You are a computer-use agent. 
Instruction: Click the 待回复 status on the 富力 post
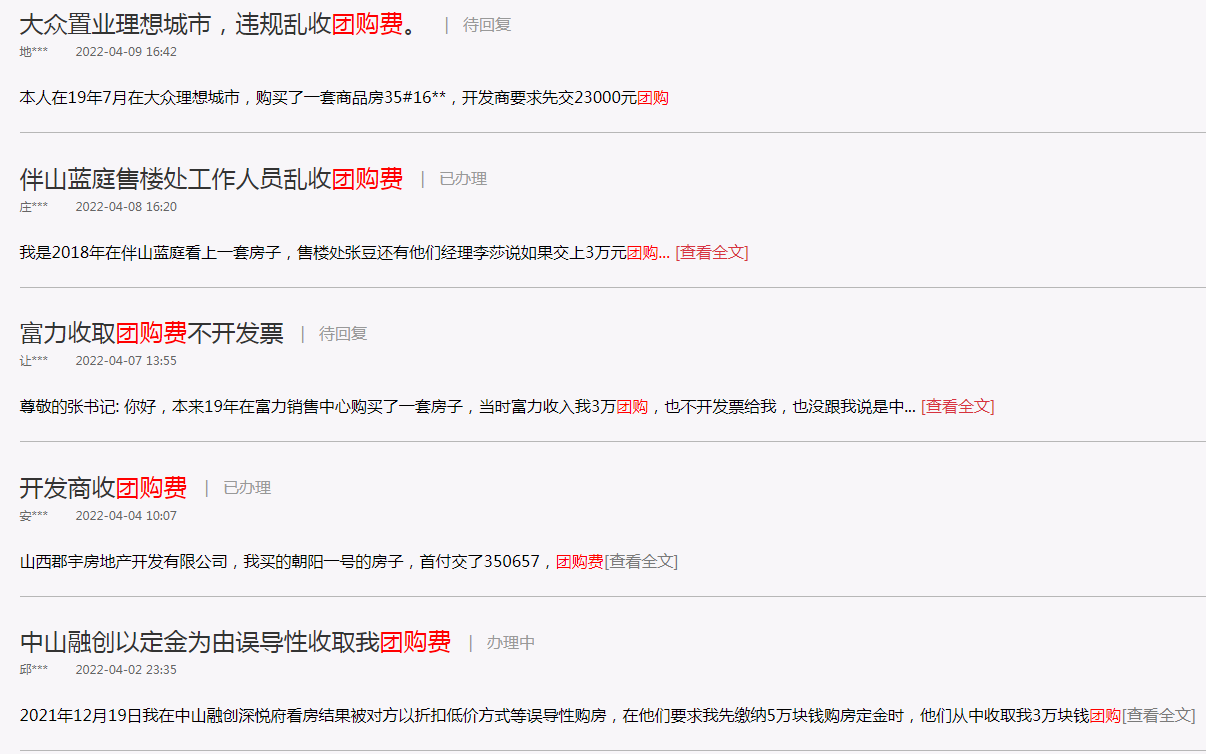point(343,334)
